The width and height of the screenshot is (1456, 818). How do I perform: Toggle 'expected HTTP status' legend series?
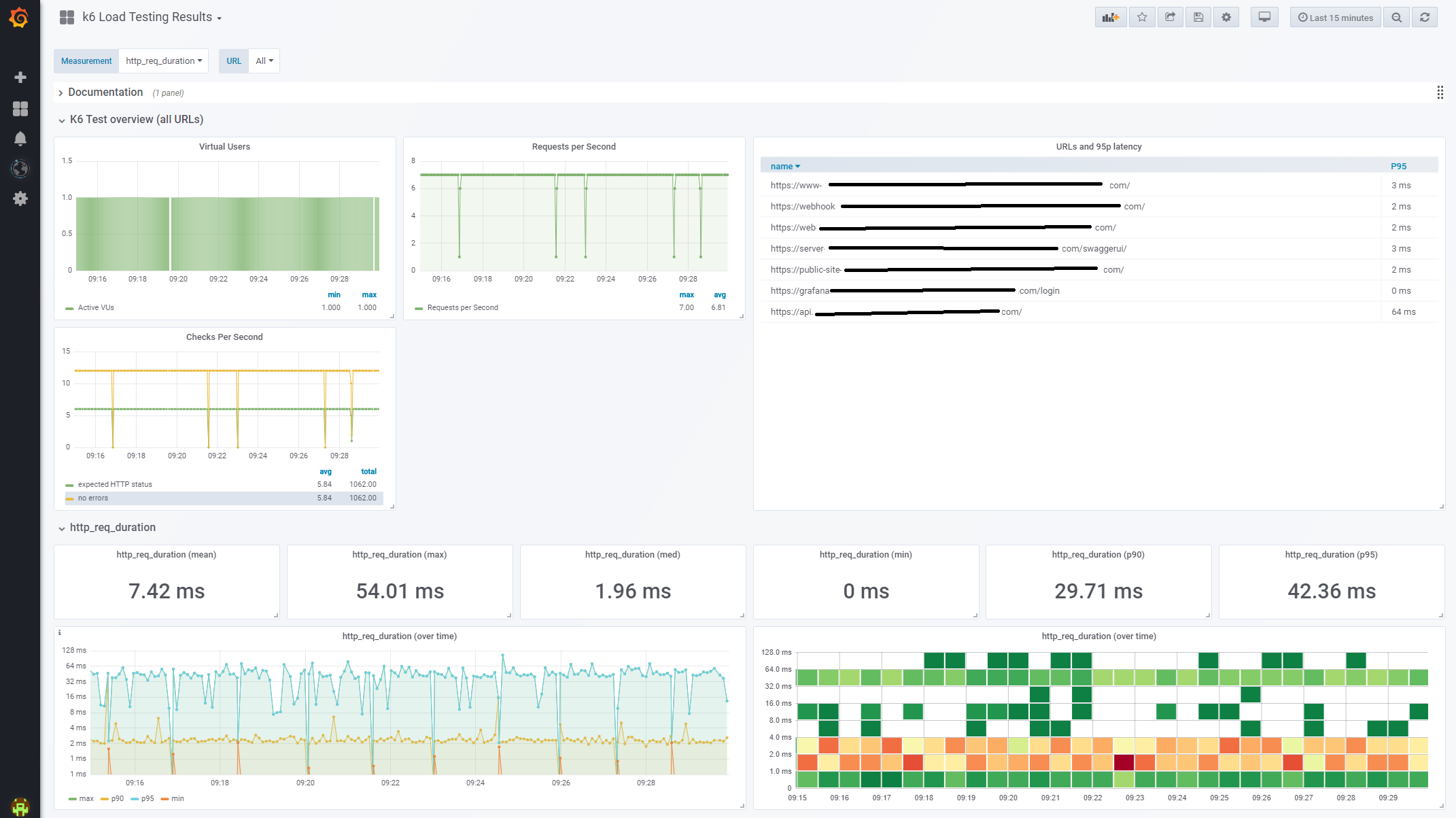click(x=115, y=485)
